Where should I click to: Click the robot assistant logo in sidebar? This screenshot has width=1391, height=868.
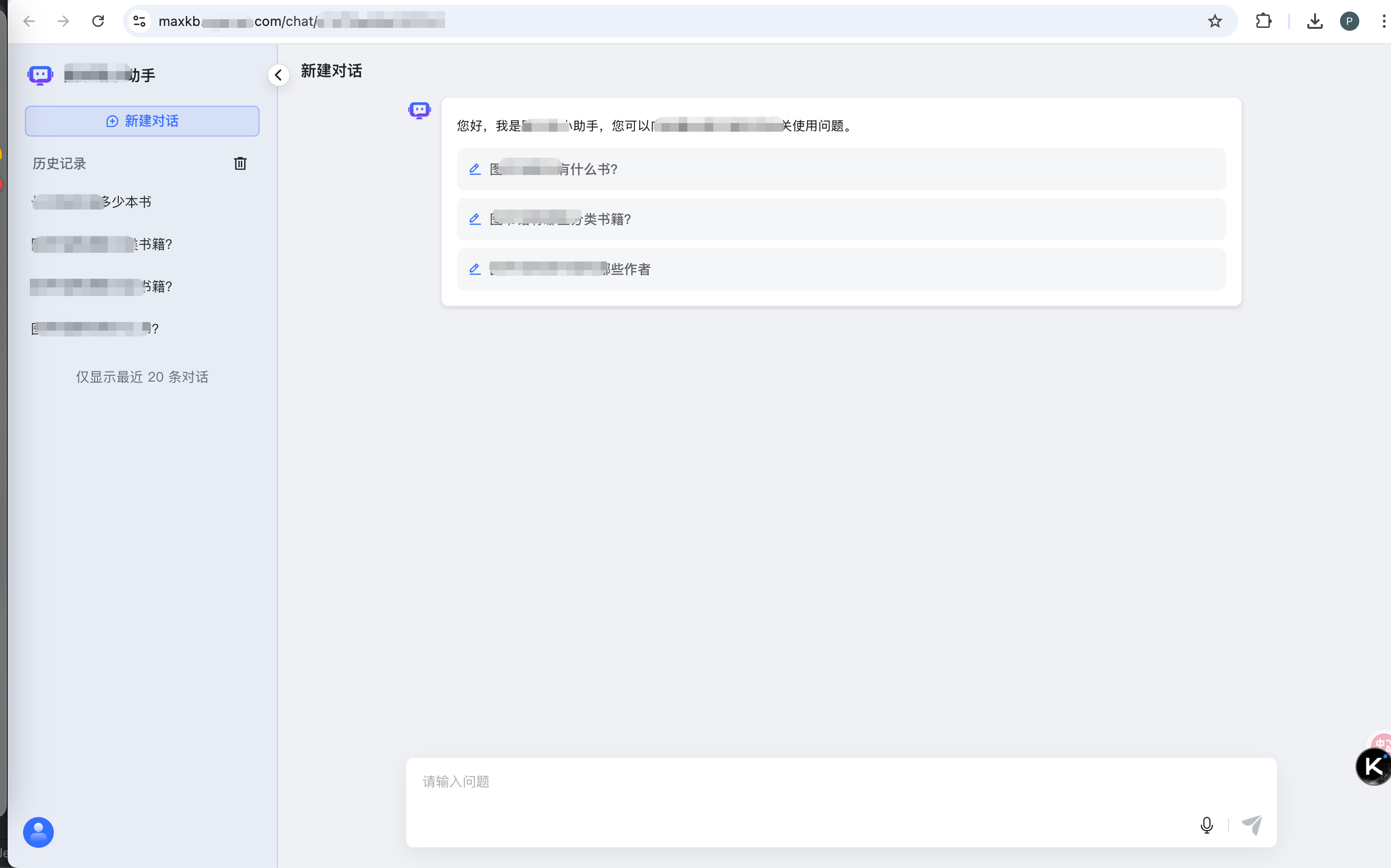click(40, 75)
